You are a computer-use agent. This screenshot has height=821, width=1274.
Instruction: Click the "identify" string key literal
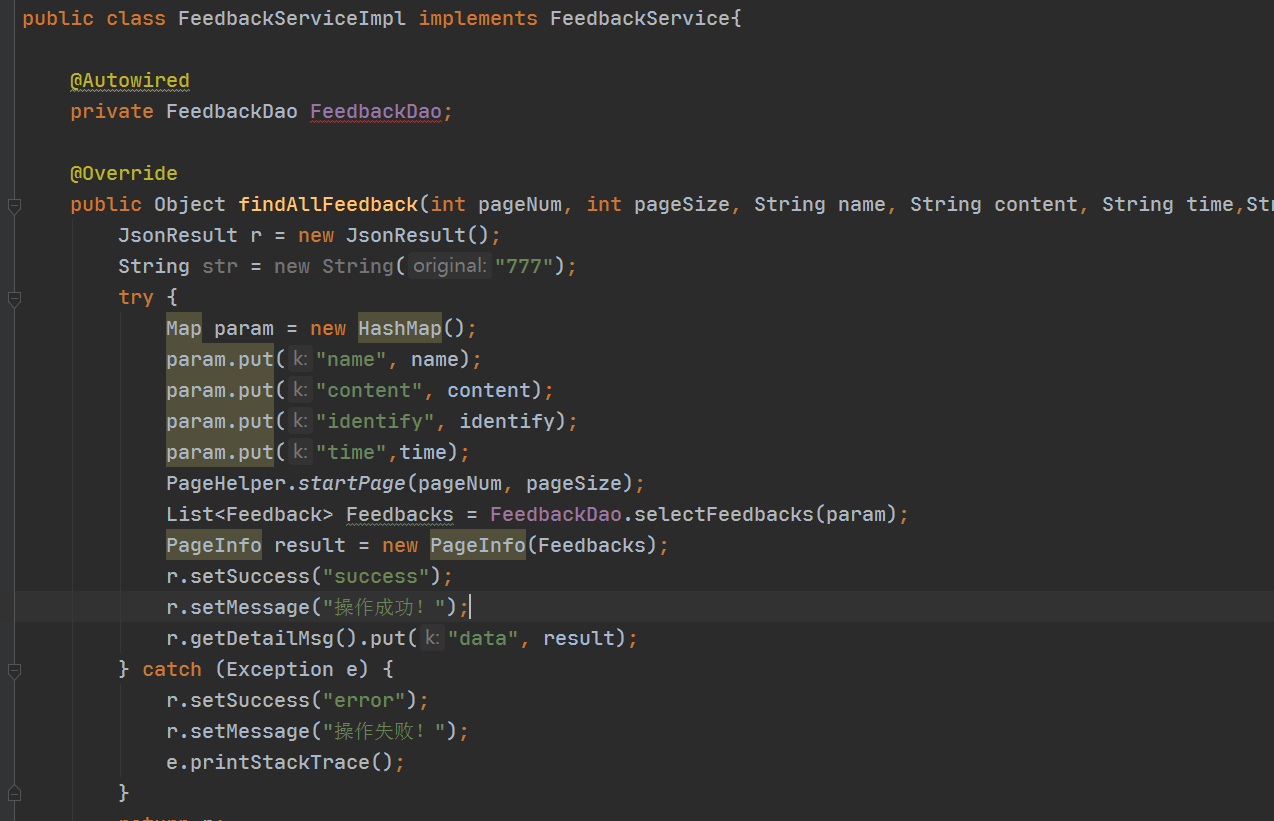[376, 421]
